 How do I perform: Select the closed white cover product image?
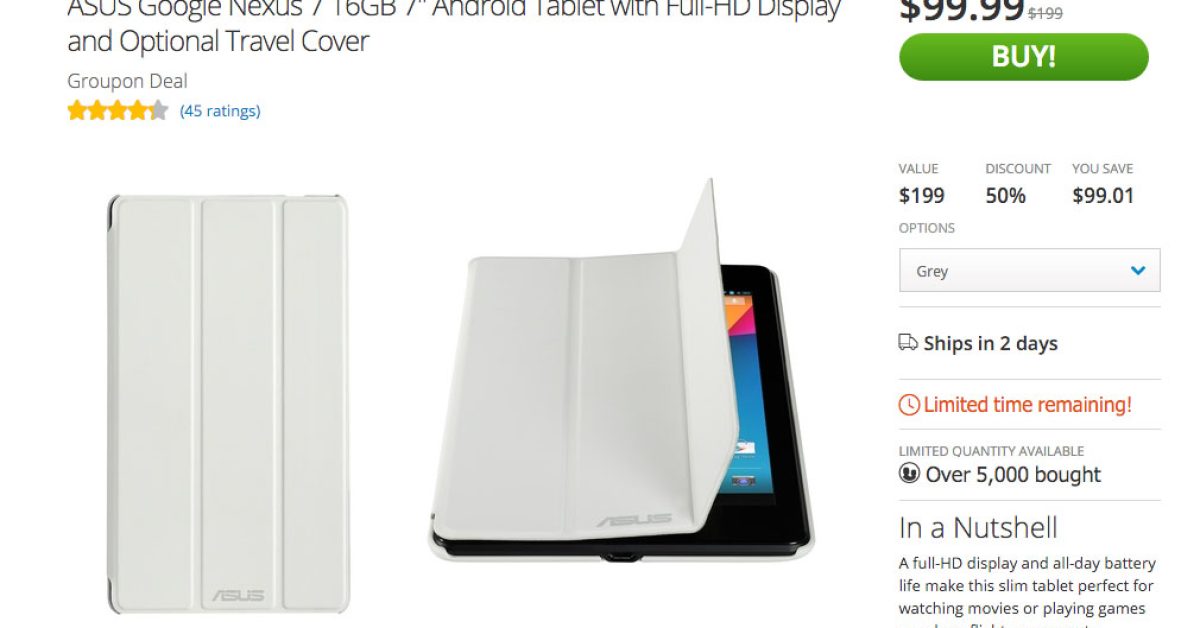tap(228, 405)
